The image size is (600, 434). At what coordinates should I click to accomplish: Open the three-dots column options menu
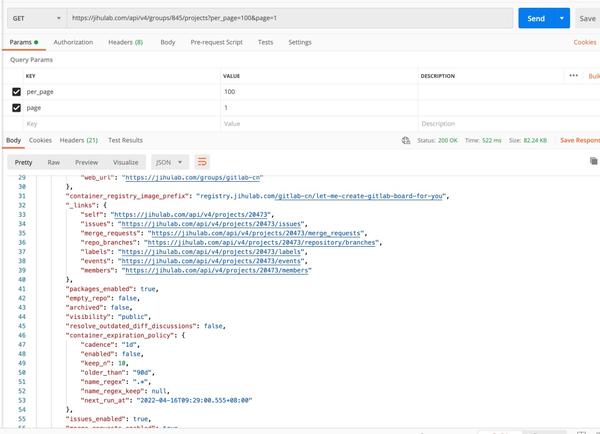tap(573, 76)
